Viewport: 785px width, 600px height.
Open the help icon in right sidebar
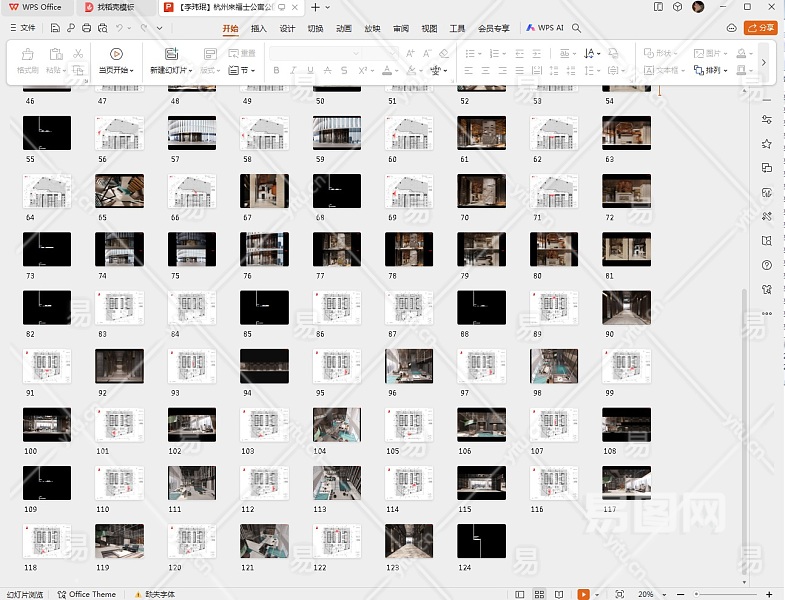(x=767, y=265)
